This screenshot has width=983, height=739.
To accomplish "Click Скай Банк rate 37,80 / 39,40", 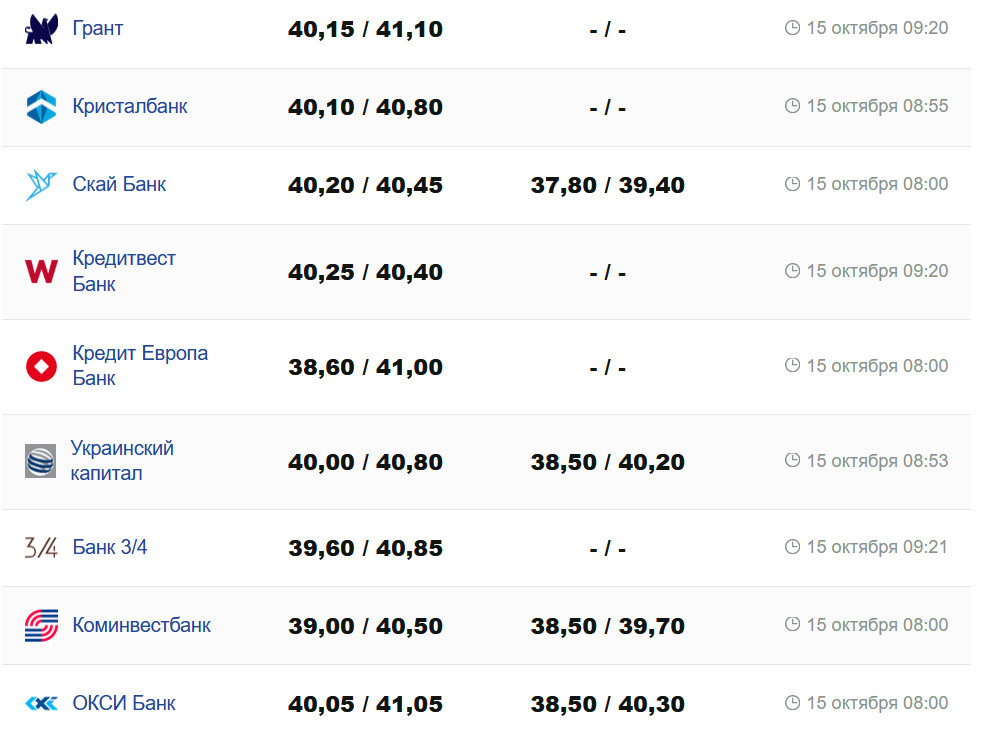I will (x=608, y=185).
